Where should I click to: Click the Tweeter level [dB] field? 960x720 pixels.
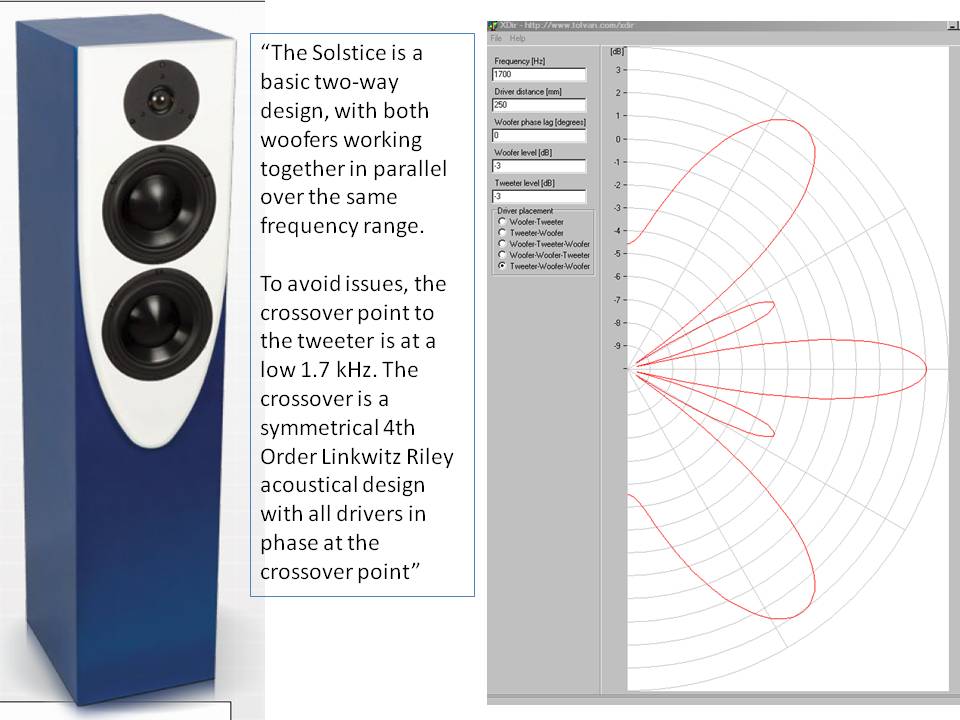[539, 197]
